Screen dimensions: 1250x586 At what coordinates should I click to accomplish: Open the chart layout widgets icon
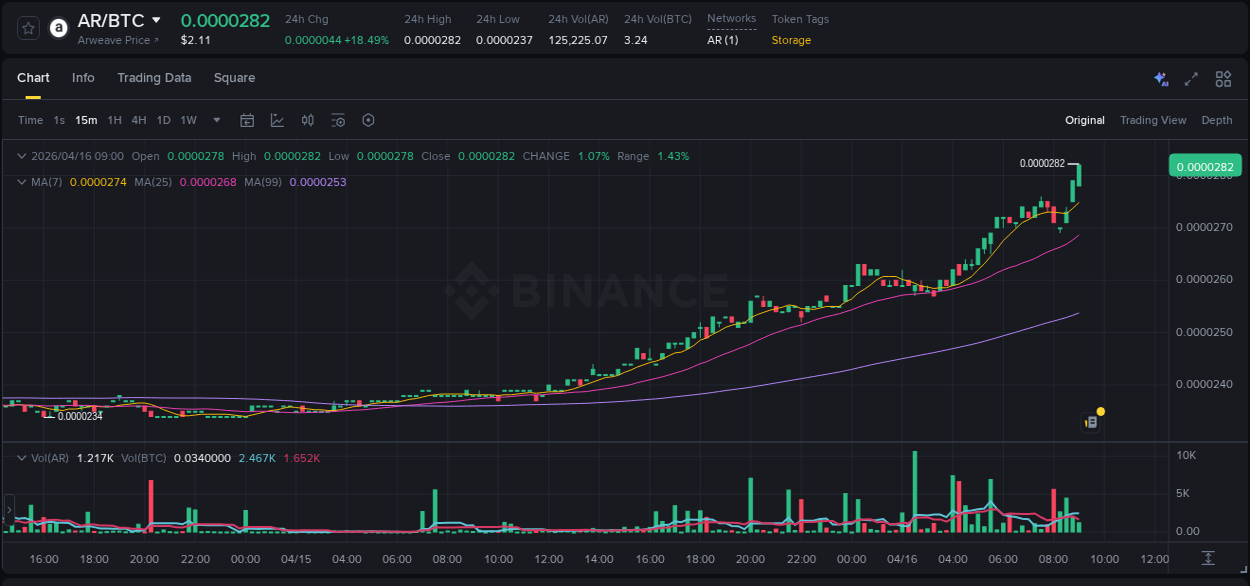tap(1223, 78)
